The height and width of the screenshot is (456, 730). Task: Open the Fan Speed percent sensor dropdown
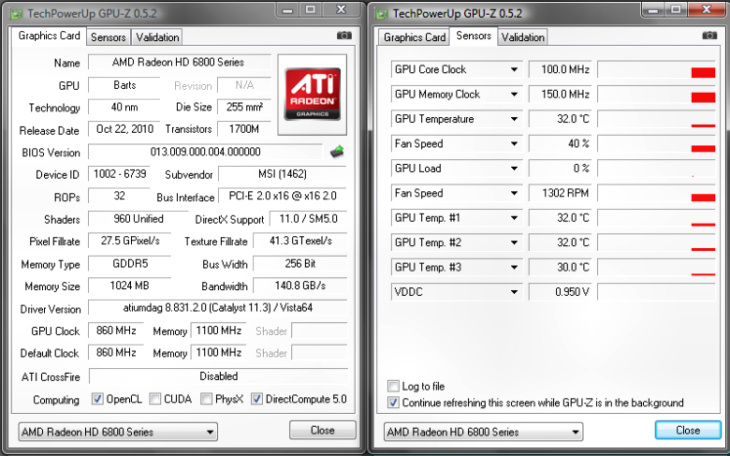pyautogui.click(x=514, y=144)
